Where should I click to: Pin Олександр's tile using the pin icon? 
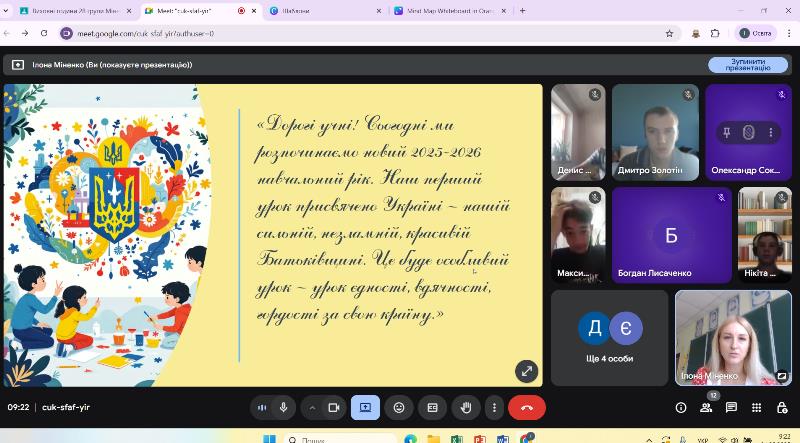(x=725, y=133)
